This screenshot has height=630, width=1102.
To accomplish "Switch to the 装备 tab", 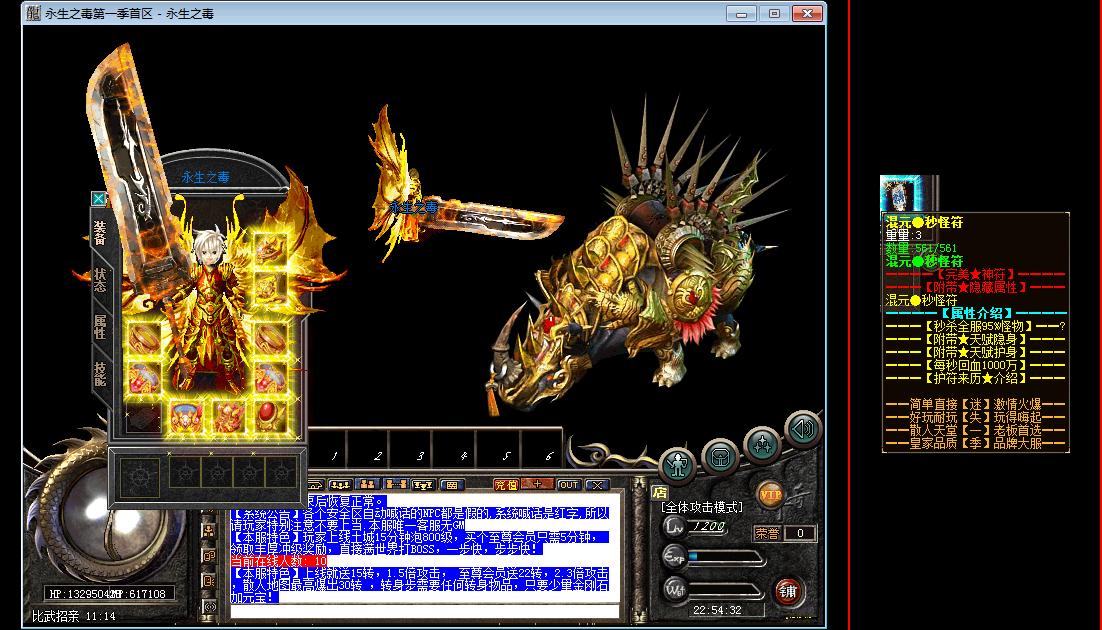I will [x=100, y=233].
